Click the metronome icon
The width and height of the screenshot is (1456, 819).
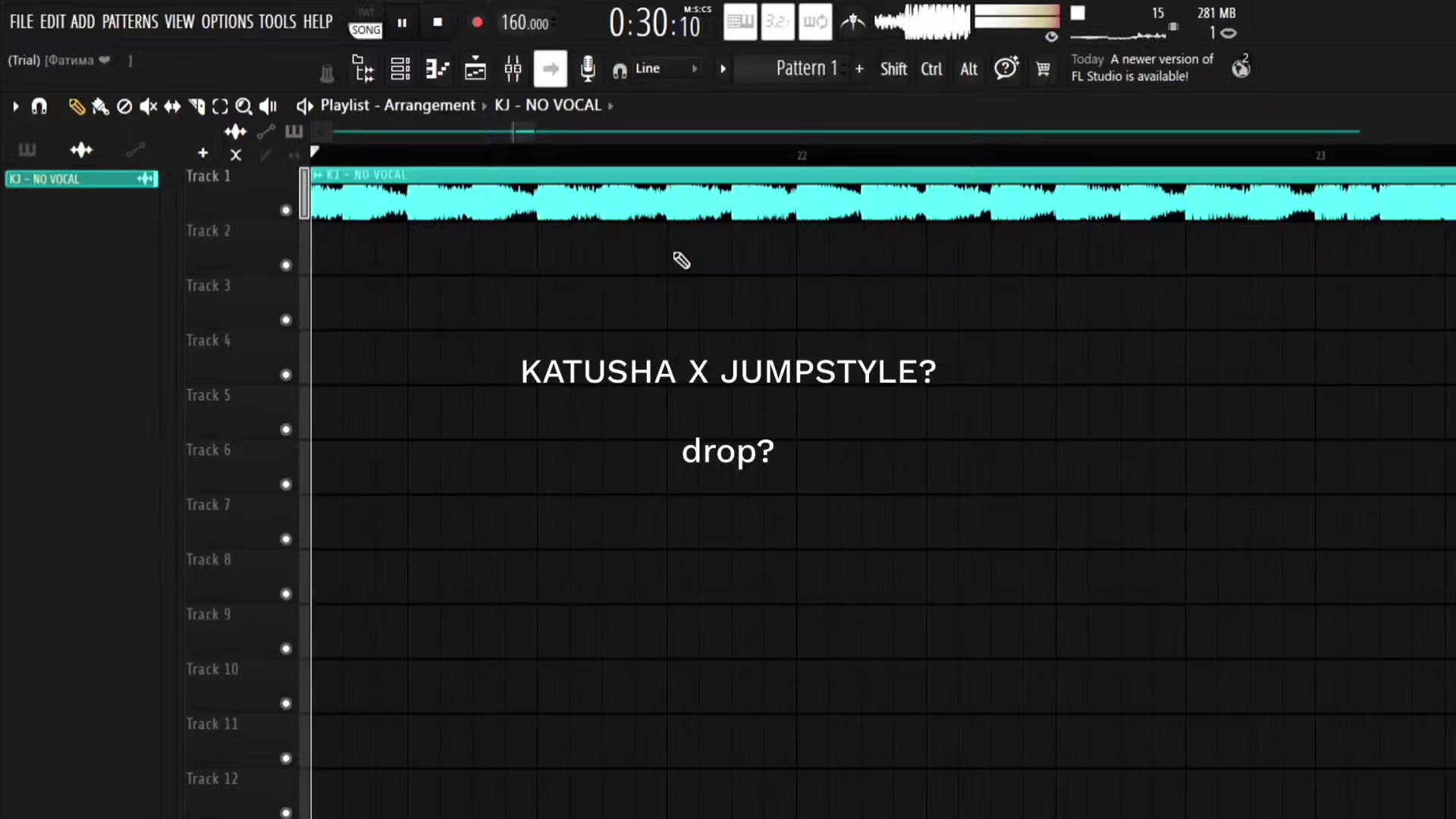click(x=853, y=22)
